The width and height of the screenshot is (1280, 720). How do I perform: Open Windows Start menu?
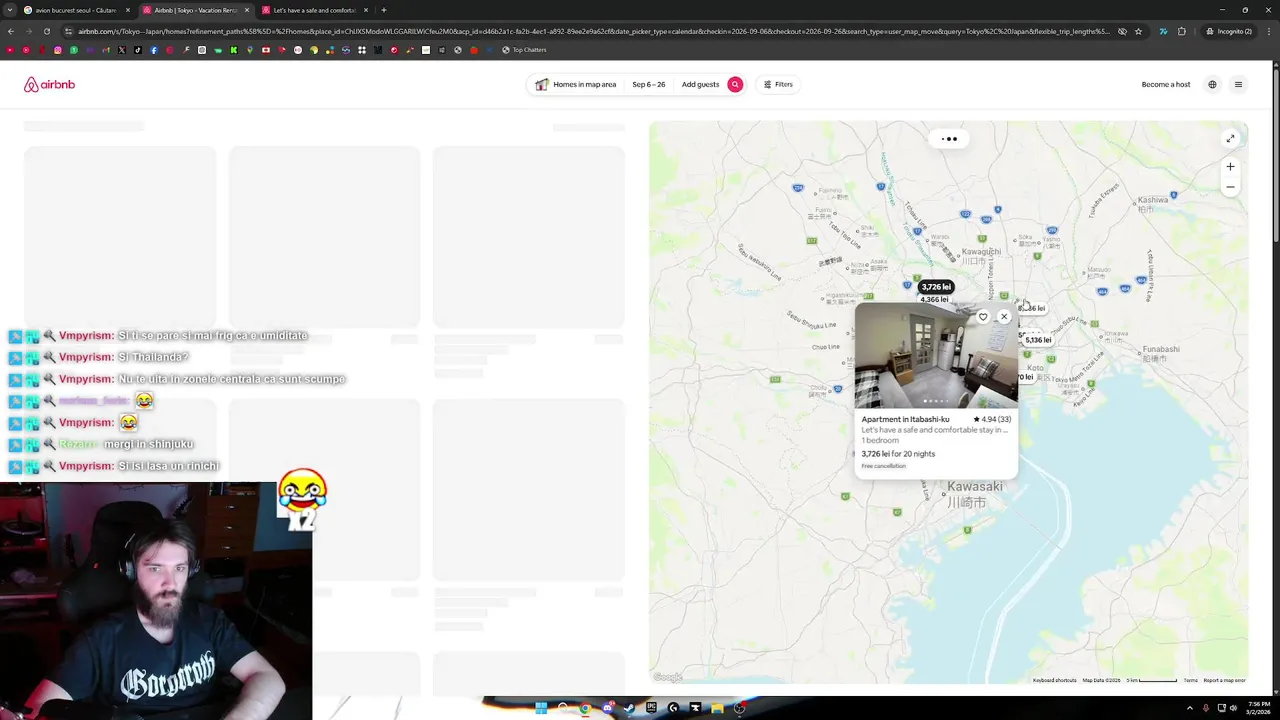click(x=541, y=708)
